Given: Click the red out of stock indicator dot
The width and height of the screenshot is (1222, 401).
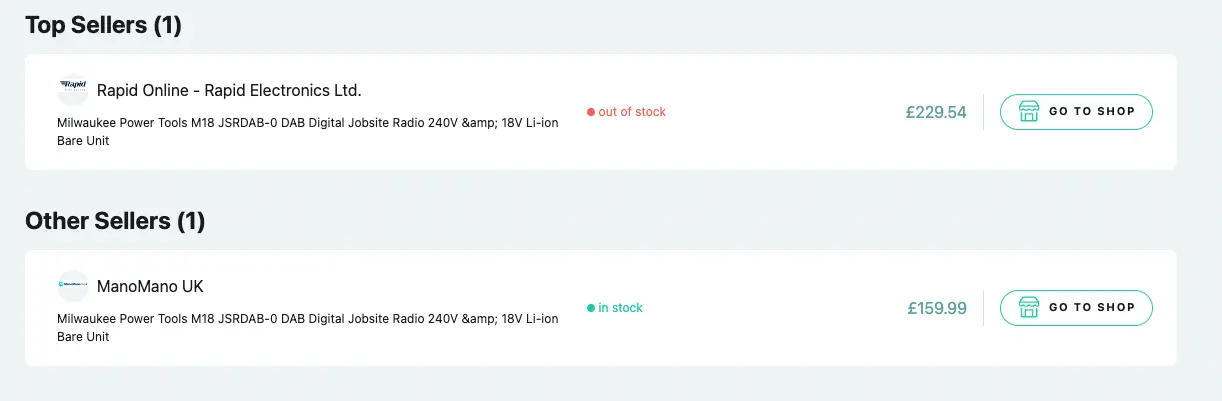Looking at the screenshot, I should pos(591,112).
